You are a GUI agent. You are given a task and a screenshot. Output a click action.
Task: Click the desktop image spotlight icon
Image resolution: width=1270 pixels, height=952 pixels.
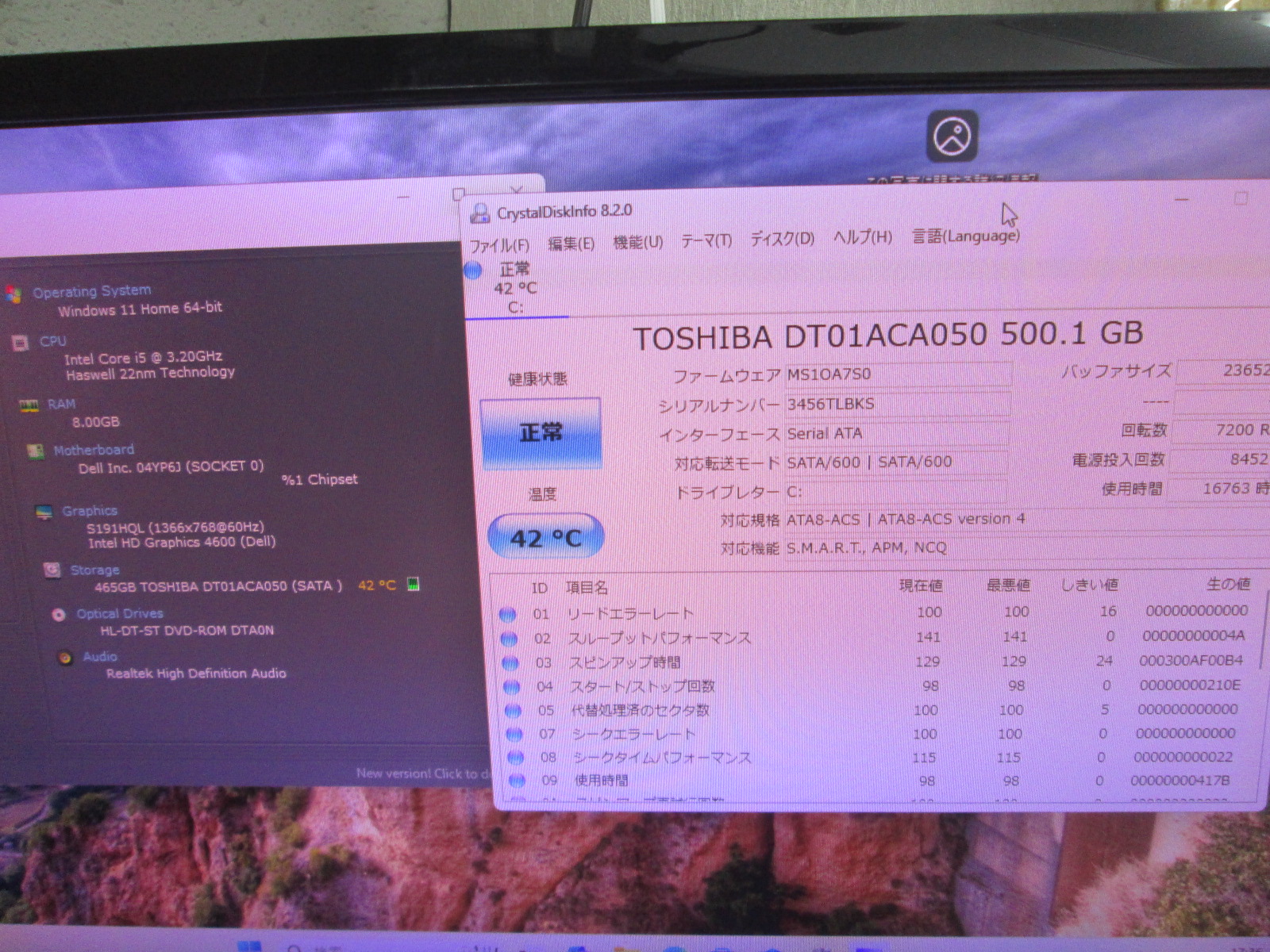[x=952, y=136]
